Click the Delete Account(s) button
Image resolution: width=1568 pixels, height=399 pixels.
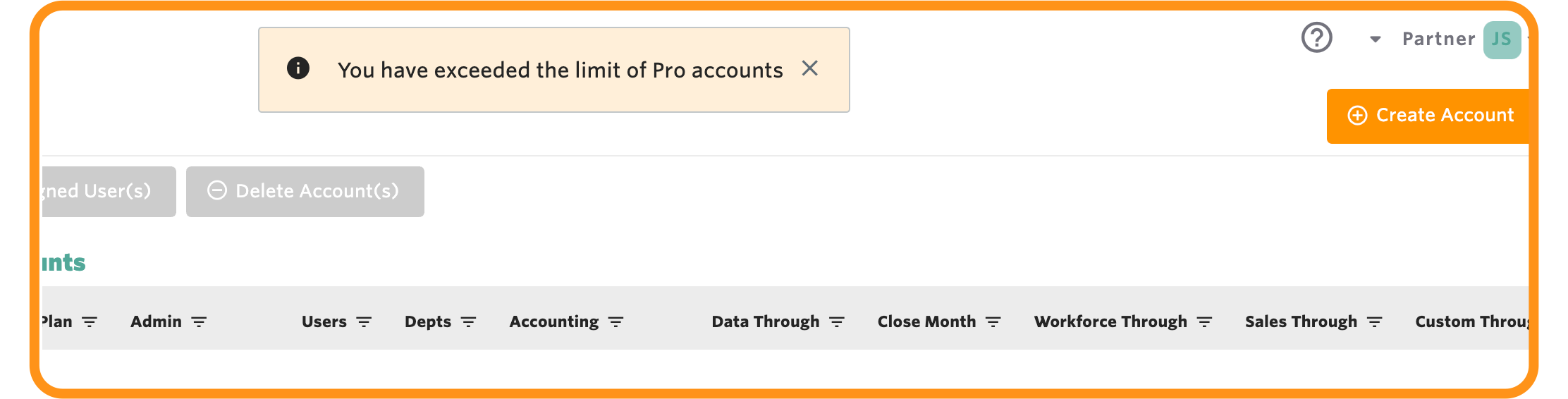pos(305,191)
